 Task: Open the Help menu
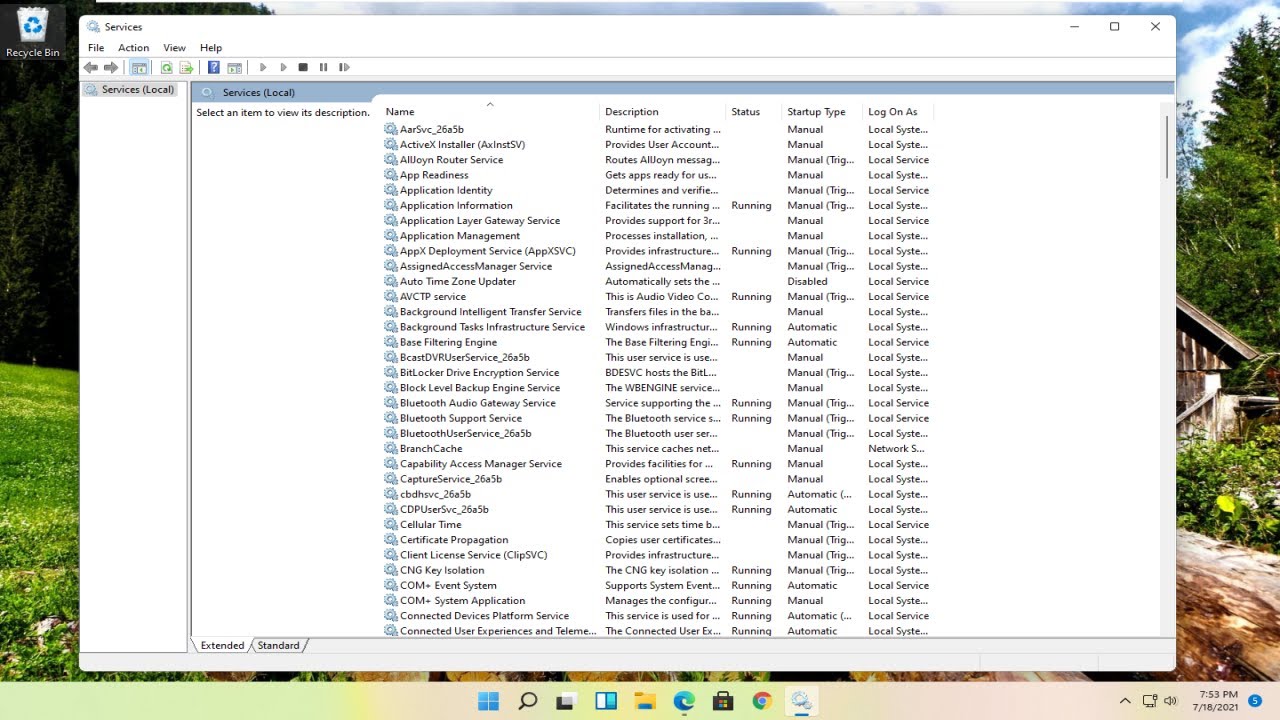[211, 47]
